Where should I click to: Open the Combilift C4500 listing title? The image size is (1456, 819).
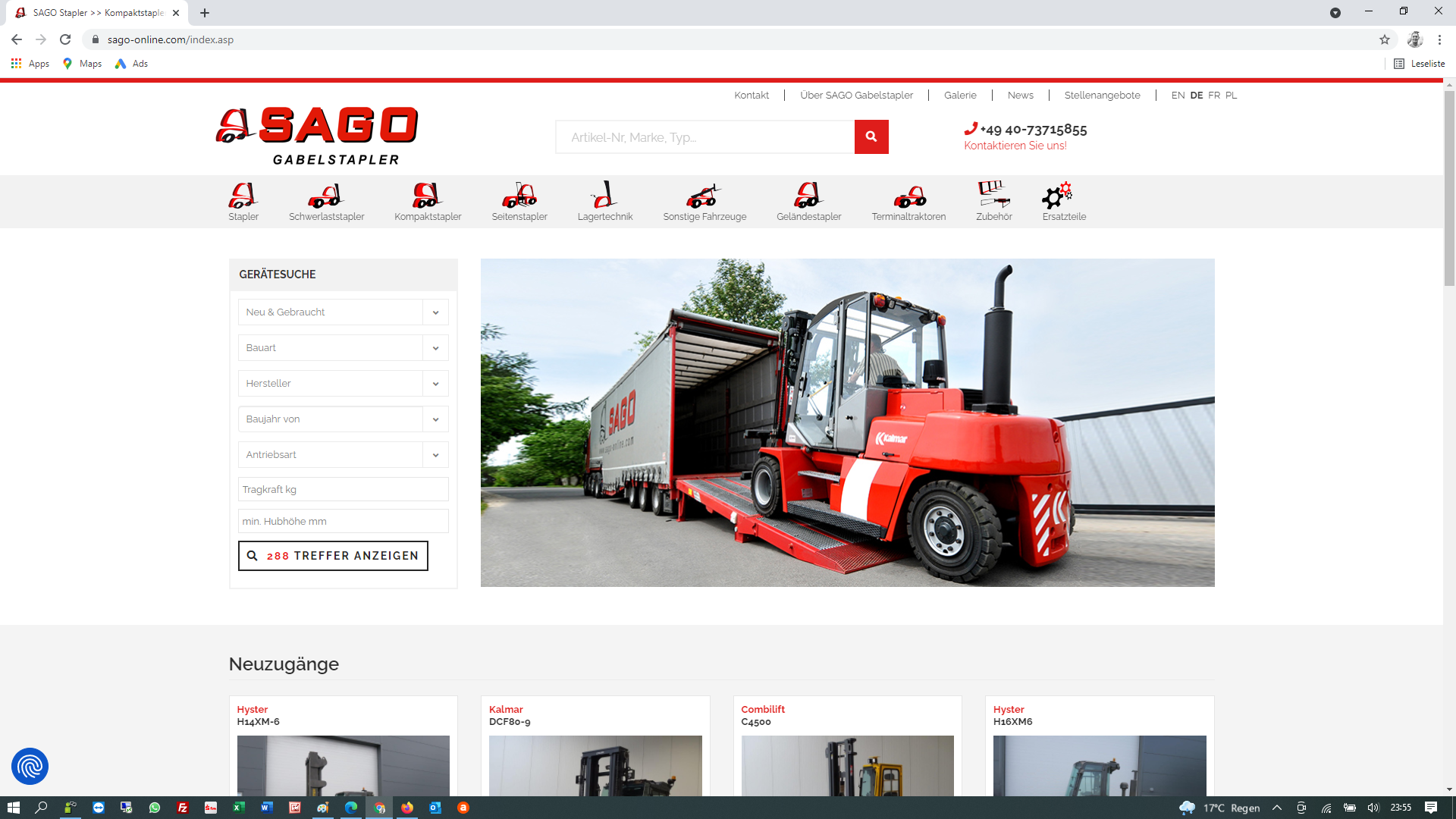[763, 715]
